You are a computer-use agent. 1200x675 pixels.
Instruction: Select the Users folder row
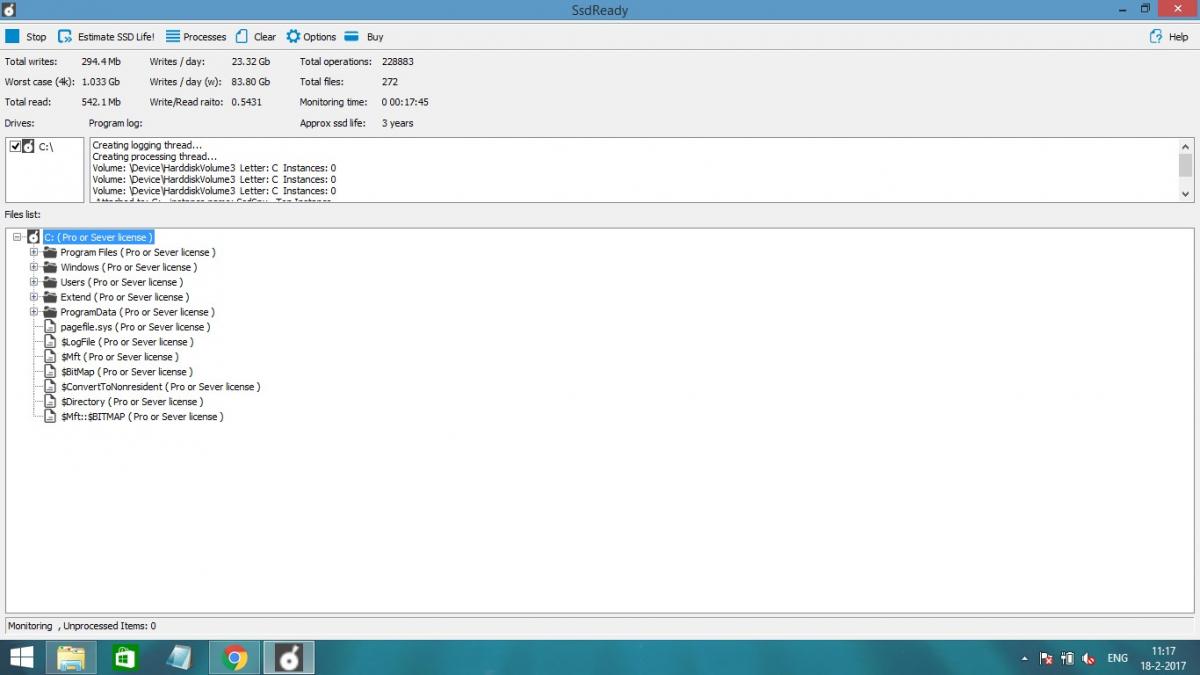pos(122,282)
